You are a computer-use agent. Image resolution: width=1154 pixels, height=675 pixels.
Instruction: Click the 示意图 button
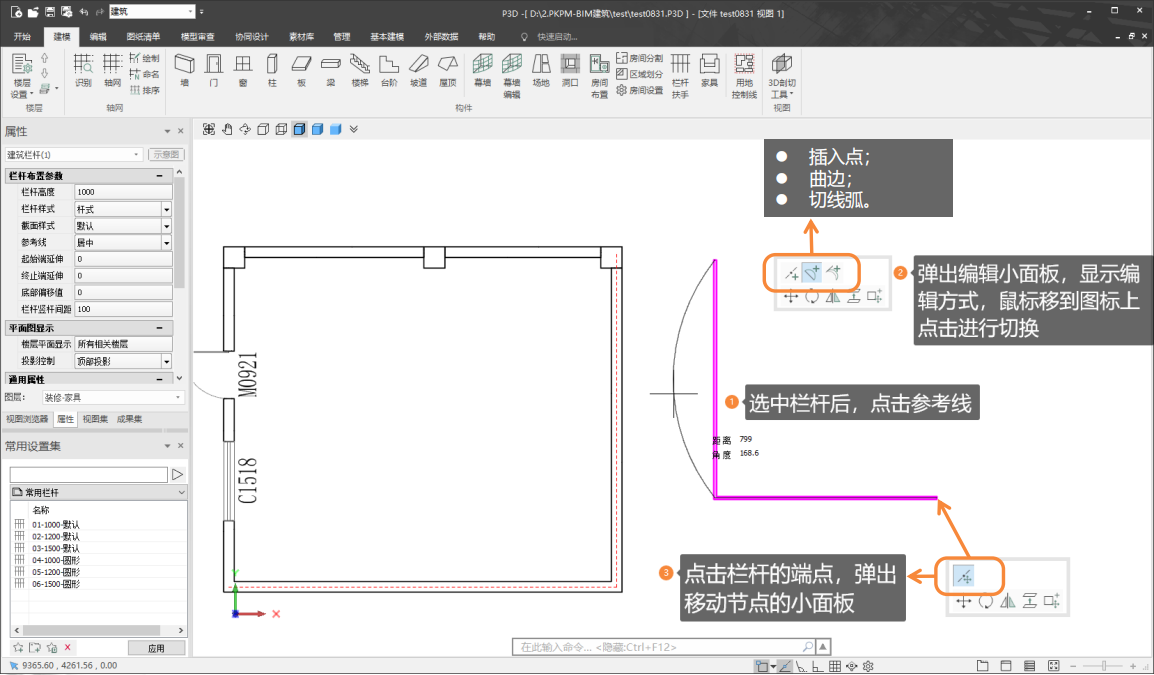click(x=166, y=155)
